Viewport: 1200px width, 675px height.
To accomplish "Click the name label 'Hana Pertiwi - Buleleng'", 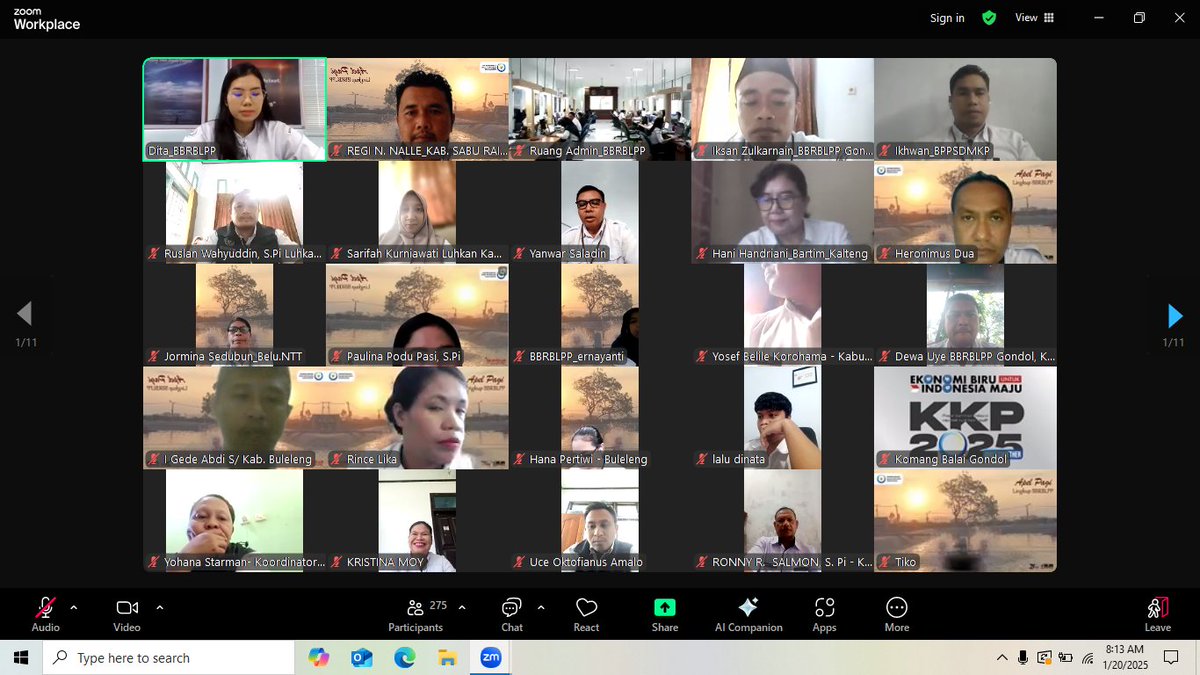I will coord(588,459).
